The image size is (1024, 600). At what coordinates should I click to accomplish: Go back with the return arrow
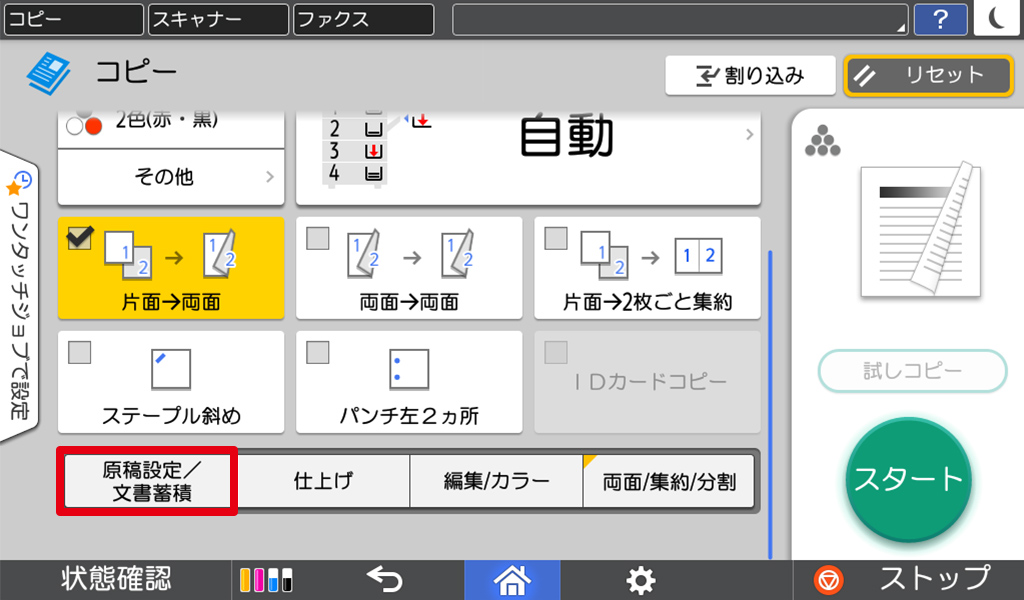tap(384, 579)
